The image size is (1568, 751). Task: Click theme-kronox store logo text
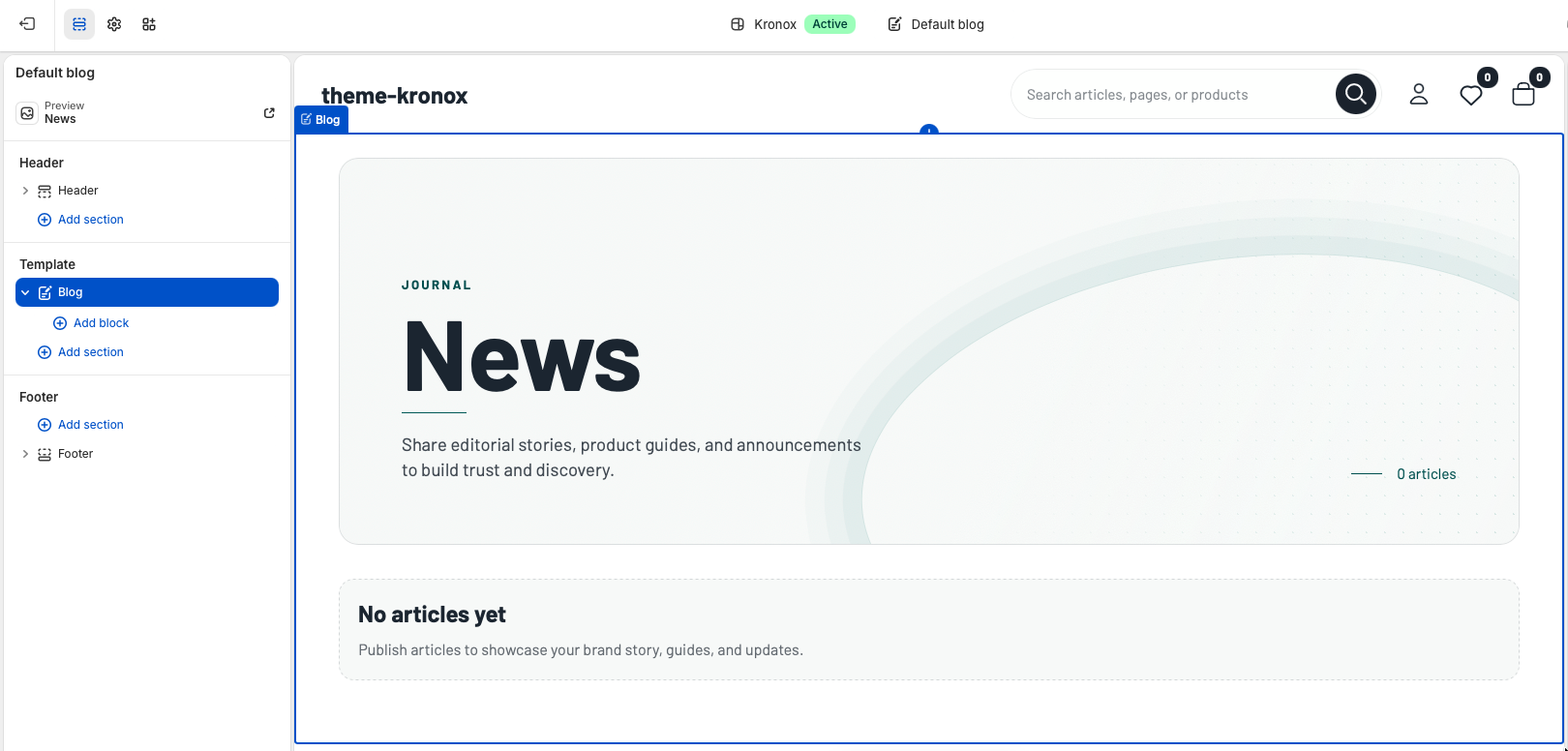[394, 96]
